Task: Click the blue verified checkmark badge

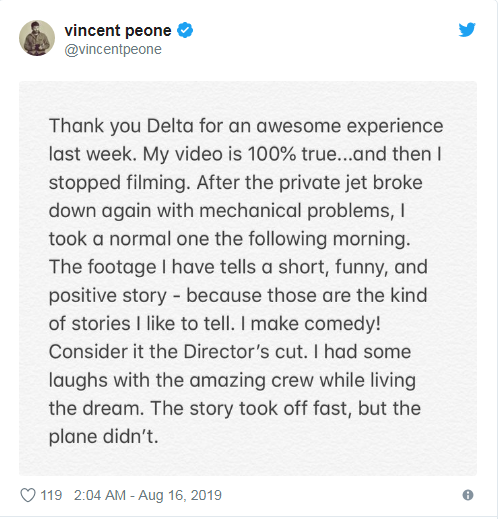Action: pos(185,30)
